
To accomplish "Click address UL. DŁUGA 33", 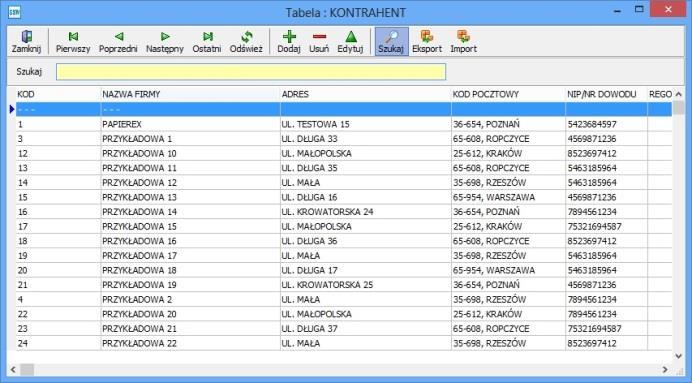I will click(309, 139).
